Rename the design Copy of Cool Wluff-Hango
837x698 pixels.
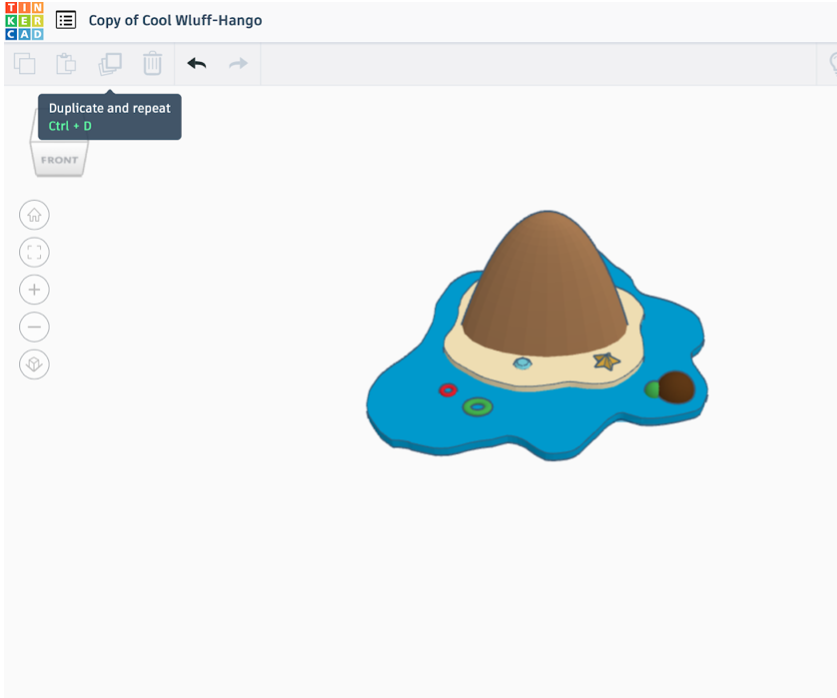coord(176,19)
